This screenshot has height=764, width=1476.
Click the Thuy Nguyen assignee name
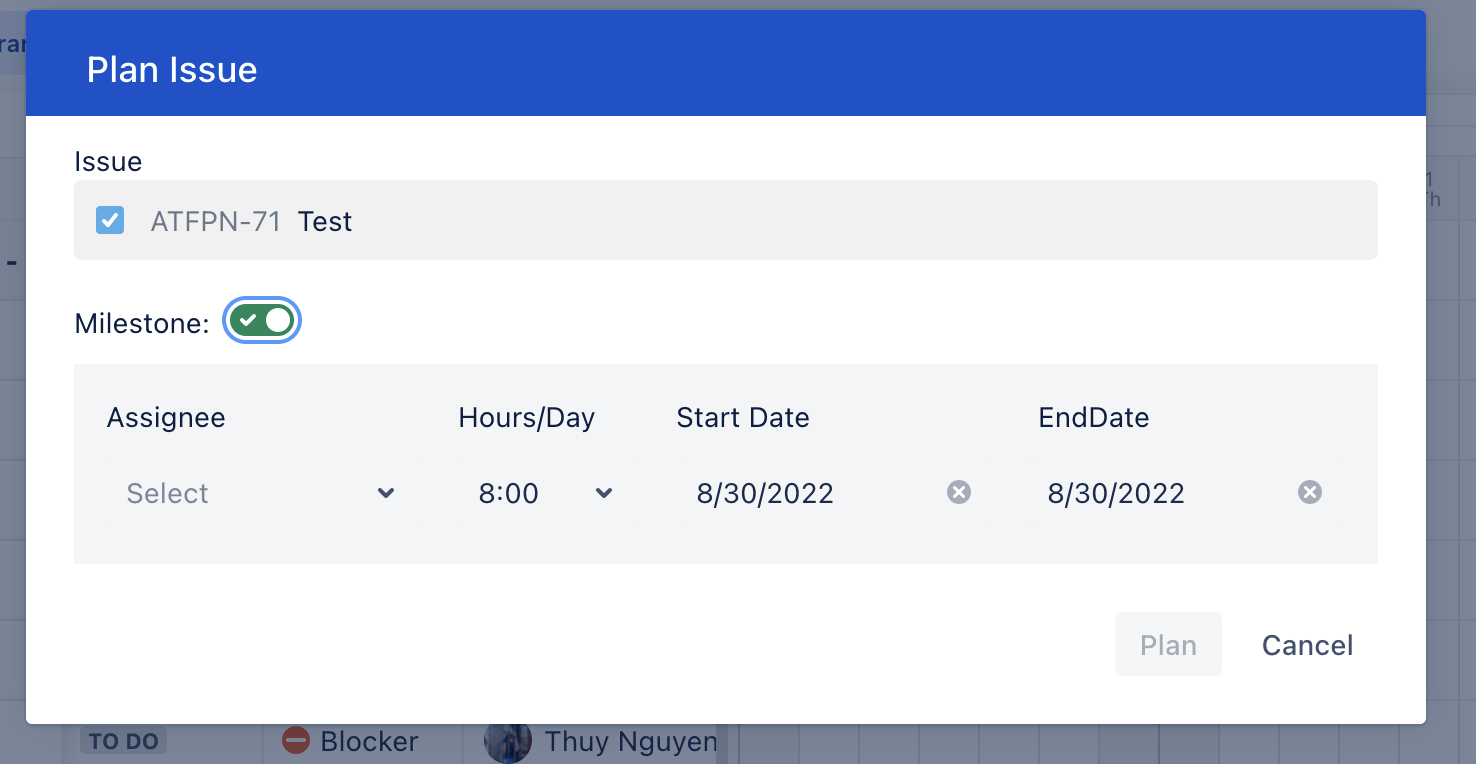[x=631, y=741]
